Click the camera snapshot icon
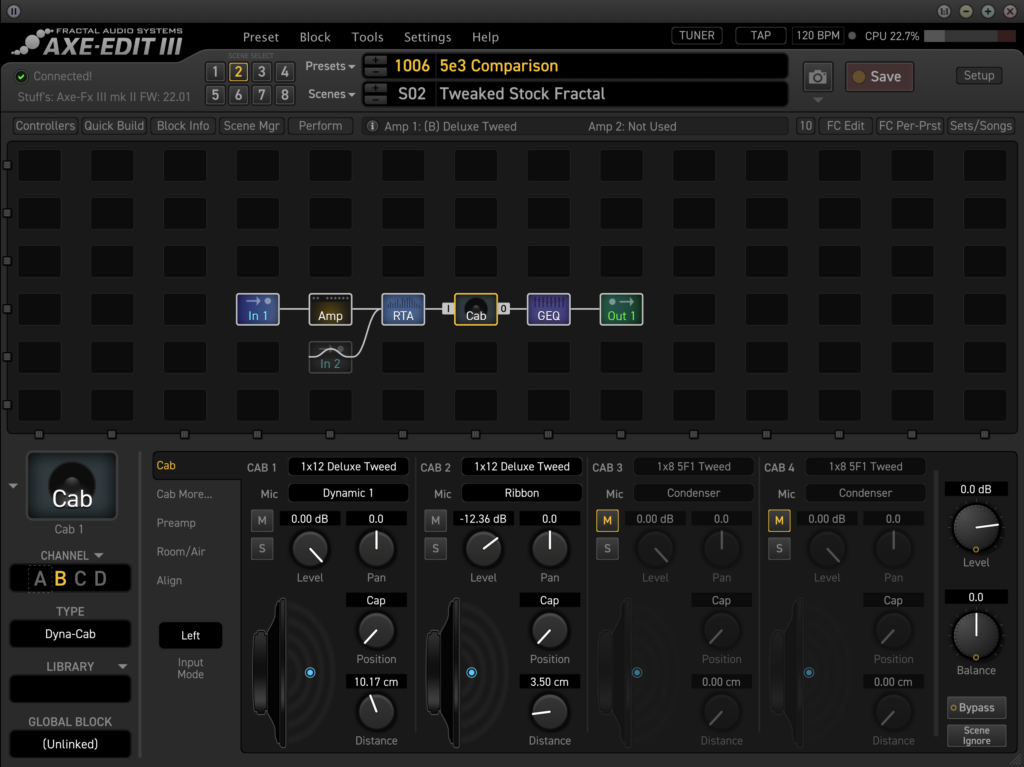1024x767 pixels. pos(817,77)
